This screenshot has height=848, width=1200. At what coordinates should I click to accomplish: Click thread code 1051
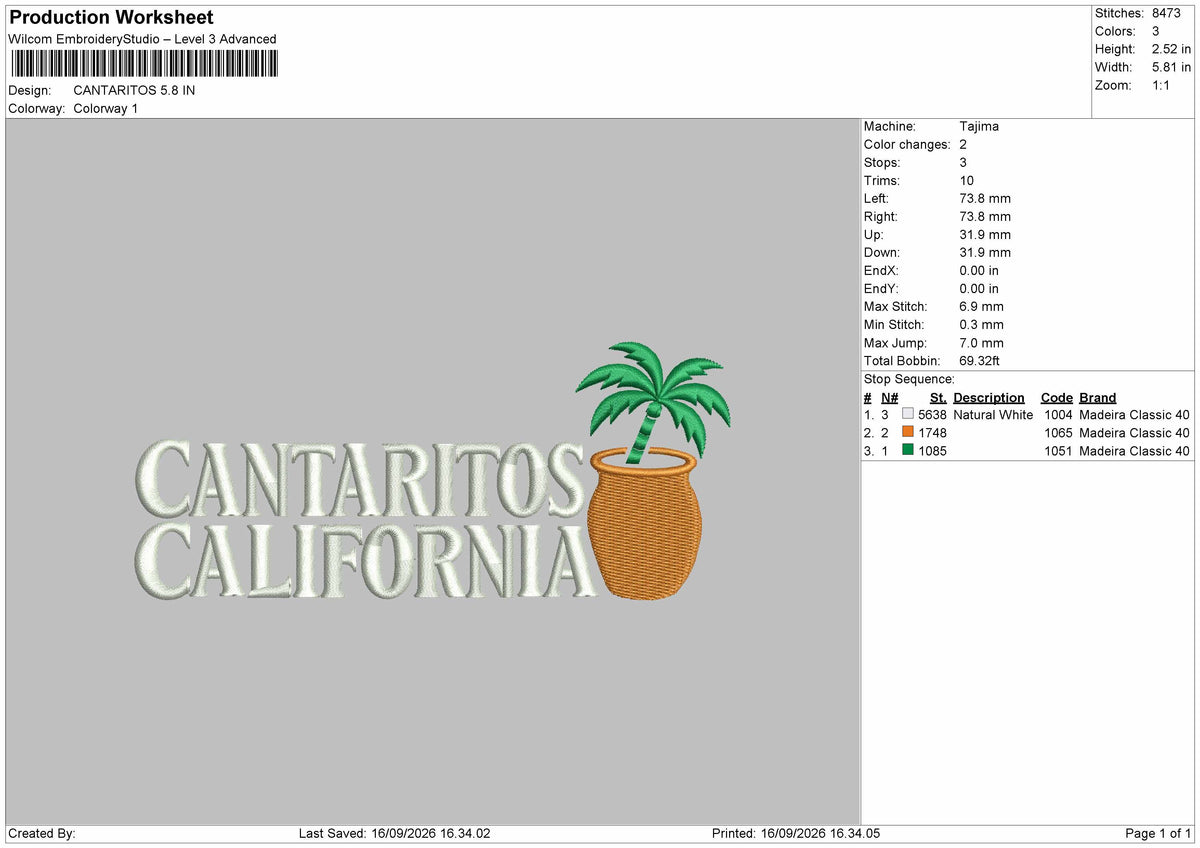1058,451
